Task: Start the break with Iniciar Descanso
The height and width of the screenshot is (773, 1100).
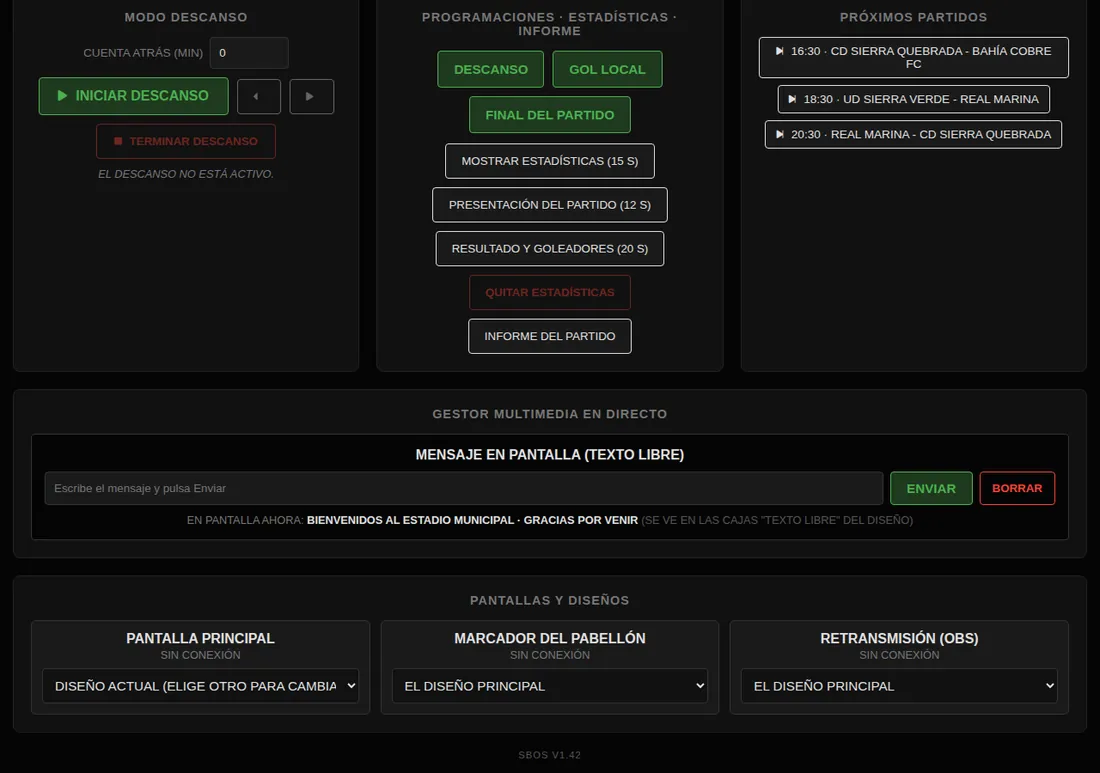Action: tap(133, 95)
